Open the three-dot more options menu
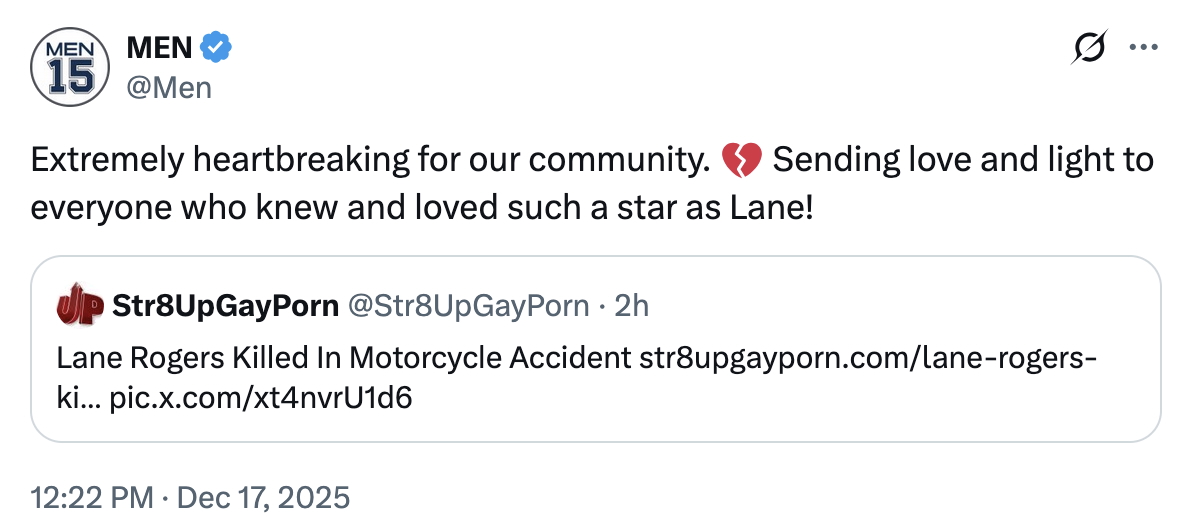The height and width of the screenshot is (526, 1192). (x=1143, y=47)
